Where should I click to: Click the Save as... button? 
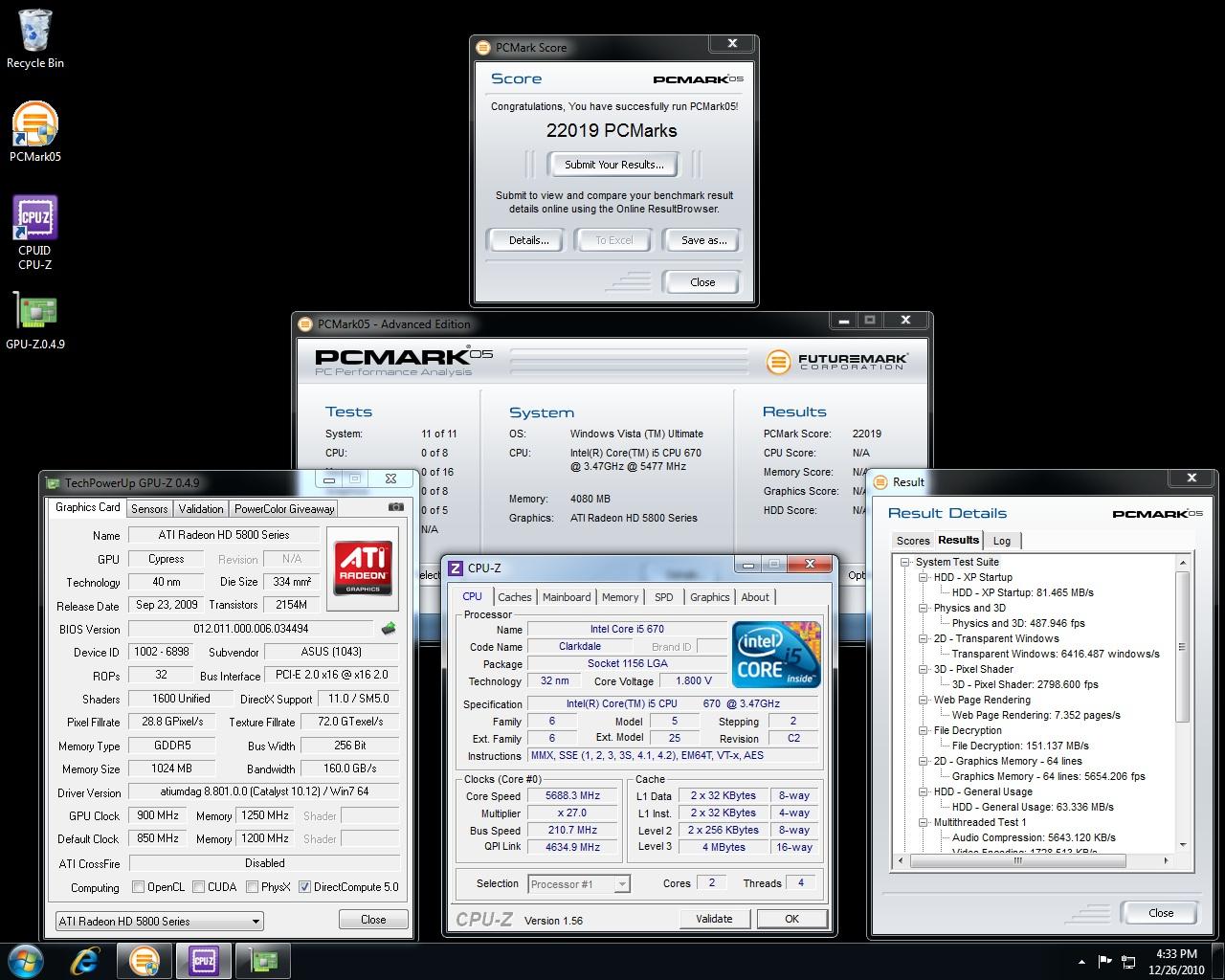coord(703,240)
